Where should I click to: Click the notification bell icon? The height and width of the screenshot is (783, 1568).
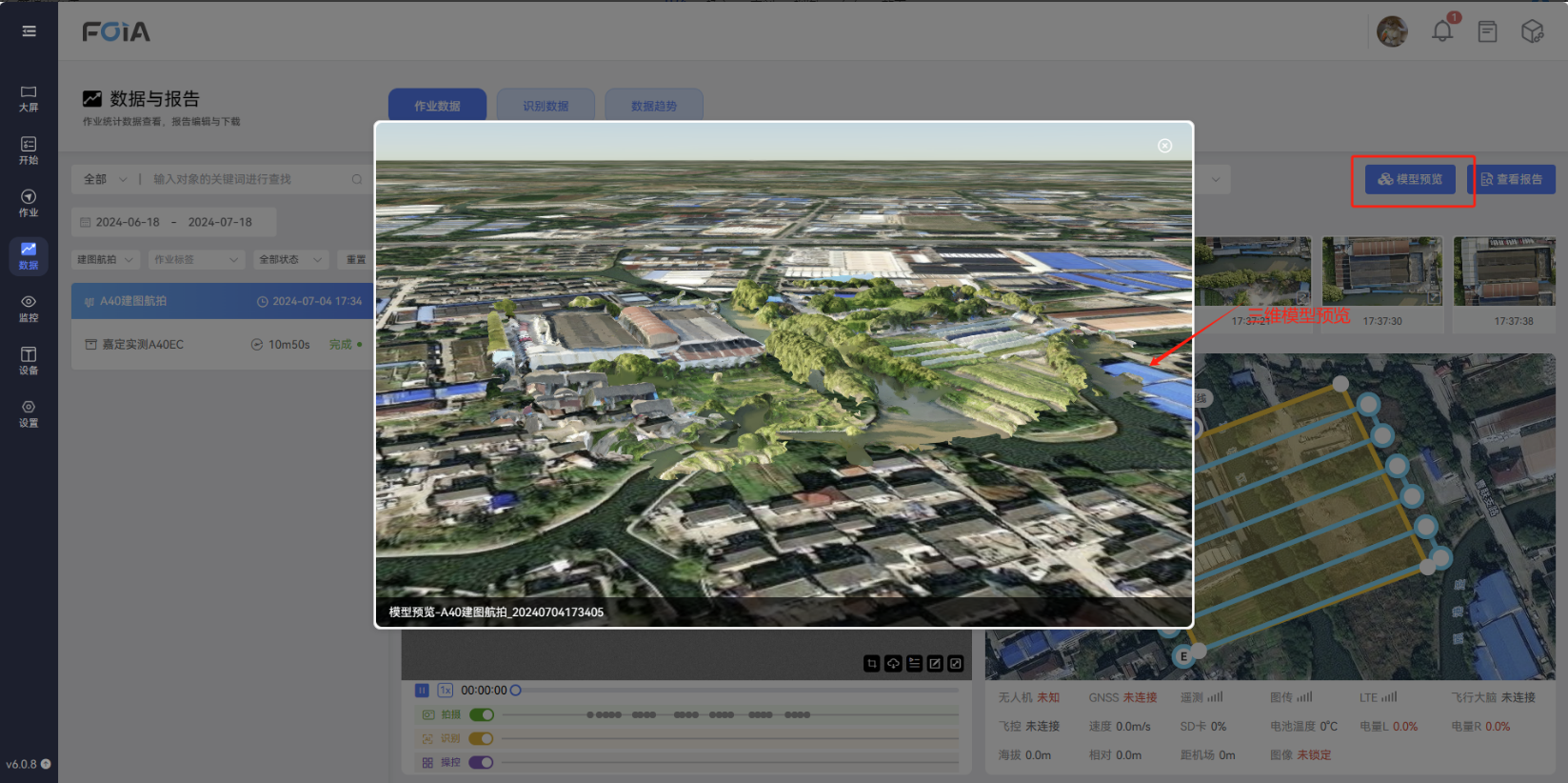1442,31
